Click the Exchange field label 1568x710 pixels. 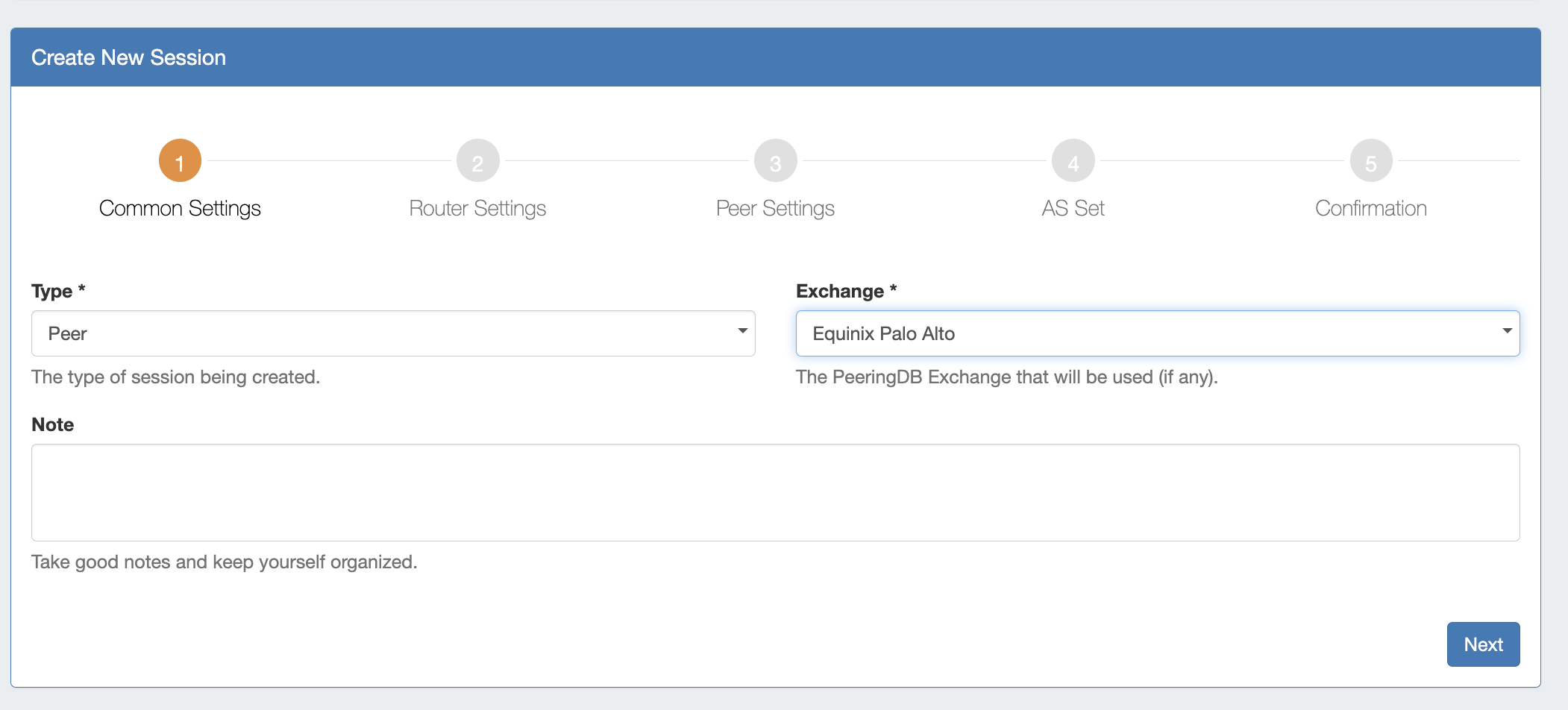click(840, 291)
